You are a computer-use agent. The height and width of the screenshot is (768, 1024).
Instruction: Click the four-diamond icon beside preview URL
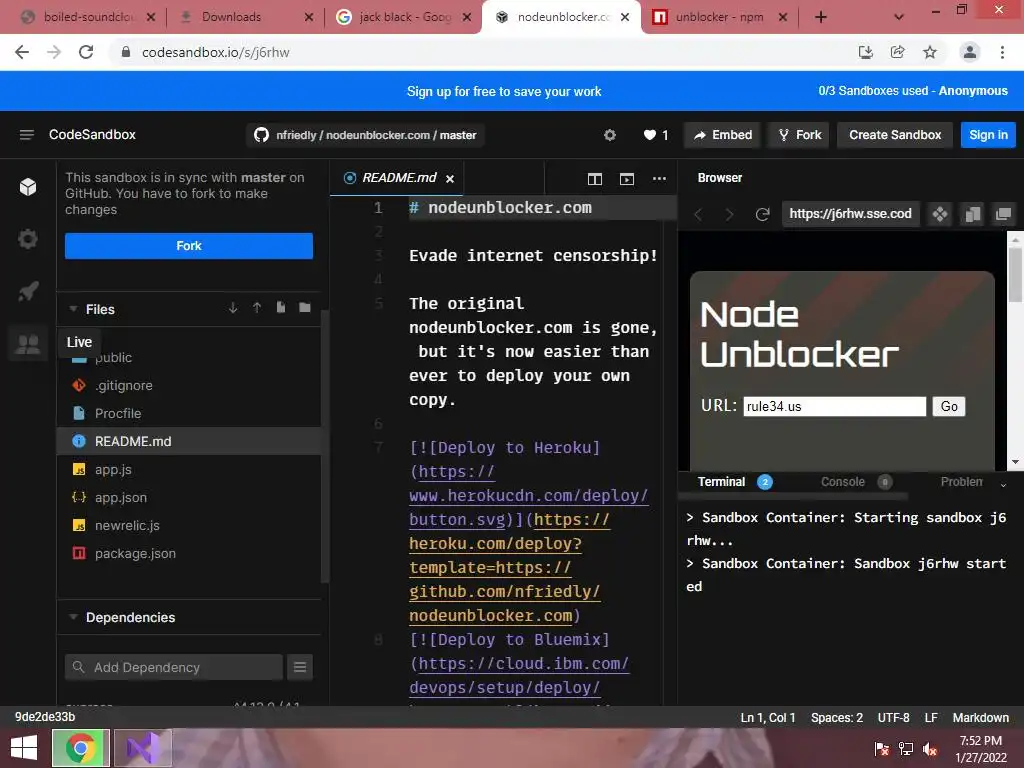[x=940, y=214]
